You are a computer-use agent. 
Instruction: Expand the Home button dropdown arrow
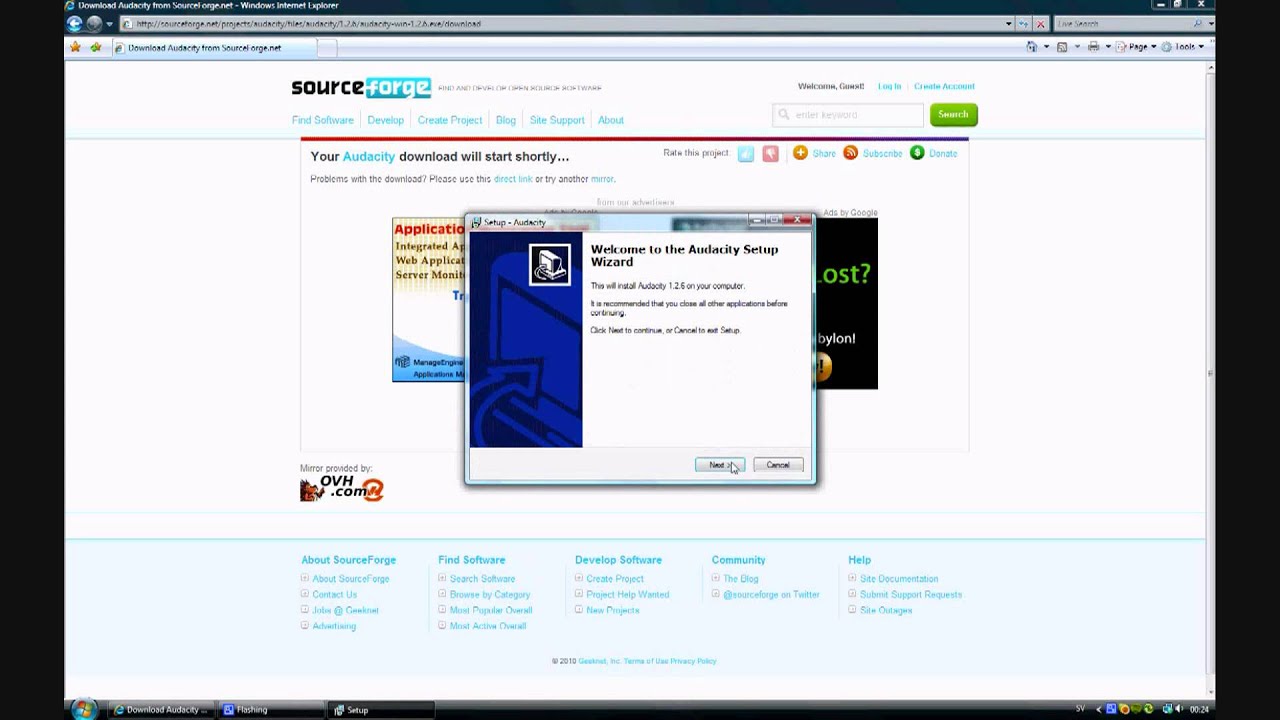point(1046,47)
